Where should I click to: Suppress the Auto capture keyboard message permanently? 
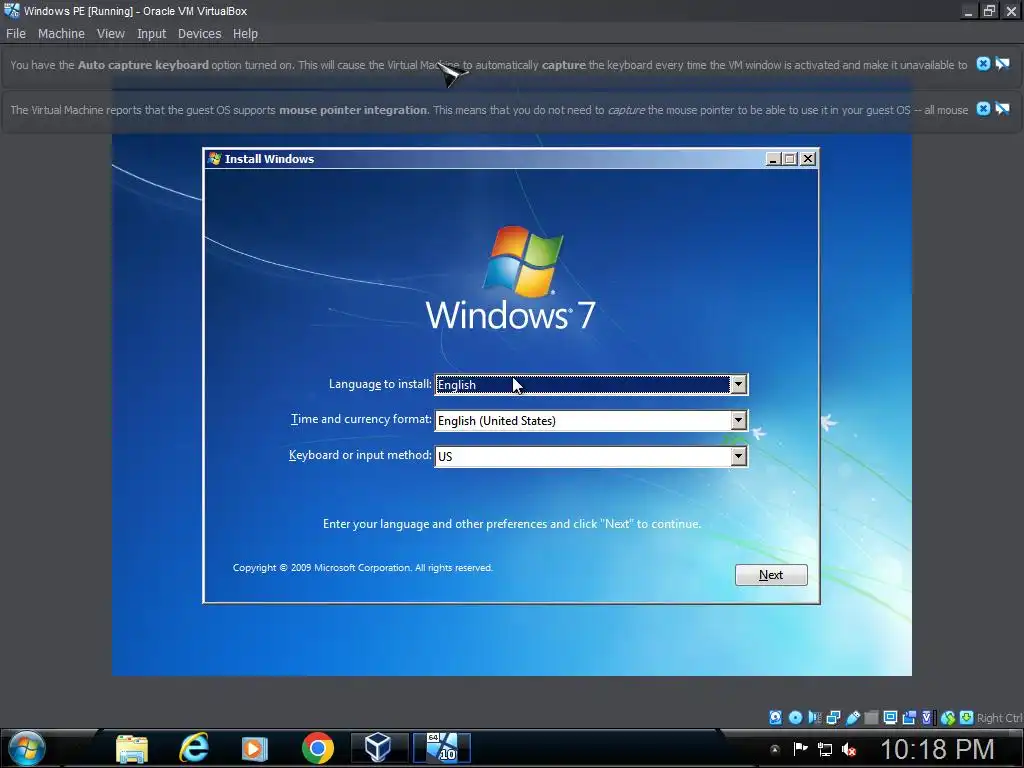click(x=1002, y=64)
